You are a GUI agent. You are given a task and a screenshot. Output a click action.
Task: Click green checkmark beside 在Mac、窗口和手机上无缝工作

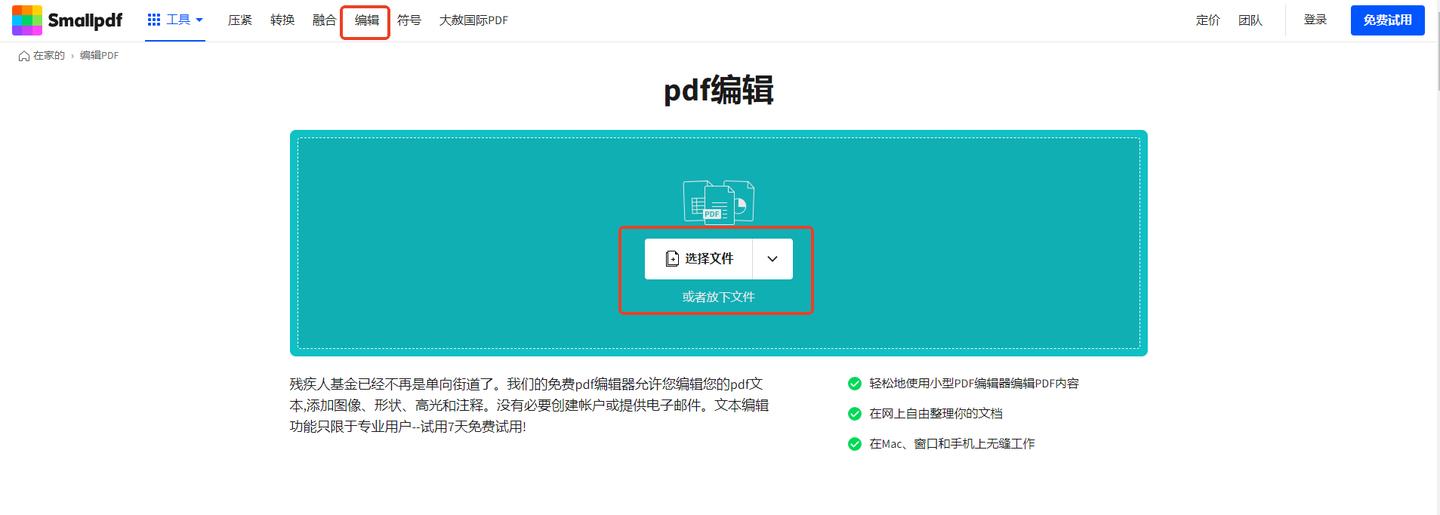pos(854,444)
